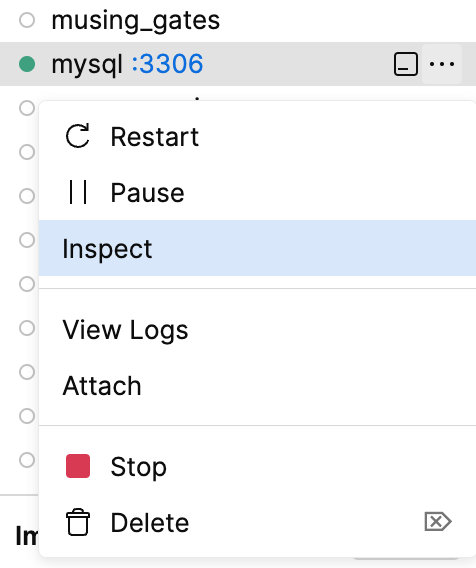
Task: Click the red Stop square icon
Action: 78,466
